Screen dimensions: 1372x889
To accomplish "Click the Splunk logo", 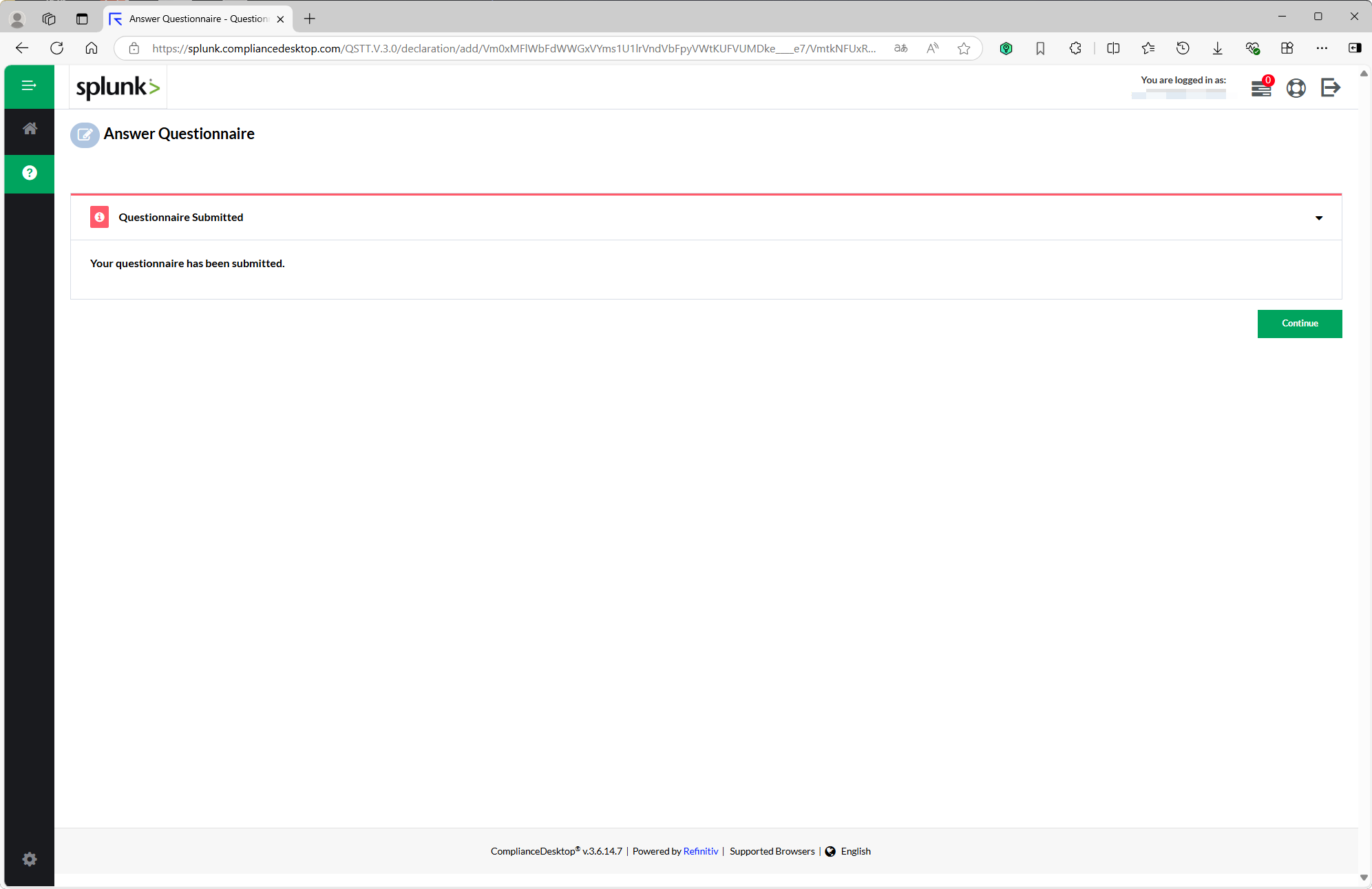I will [117, 87].
